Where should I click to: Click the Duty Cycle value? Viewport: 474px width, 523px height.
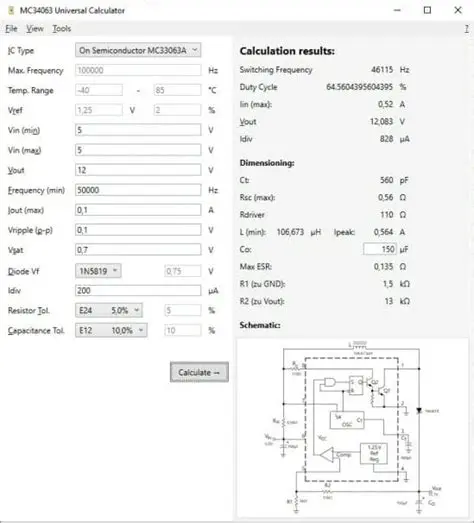click(x=360, y=87)
